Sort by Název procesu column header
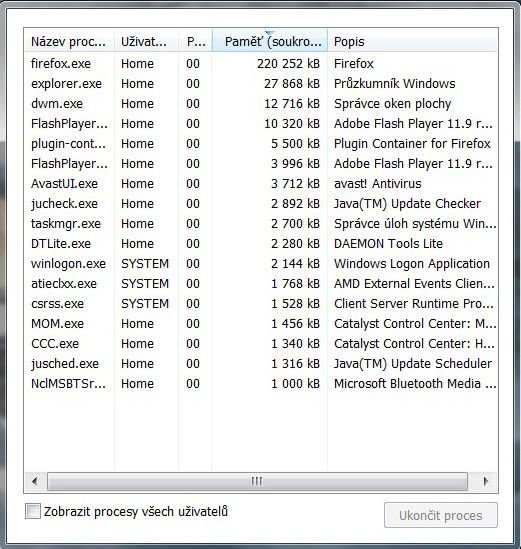The width and height of the screenshot is (521, 549). (69, 41)
